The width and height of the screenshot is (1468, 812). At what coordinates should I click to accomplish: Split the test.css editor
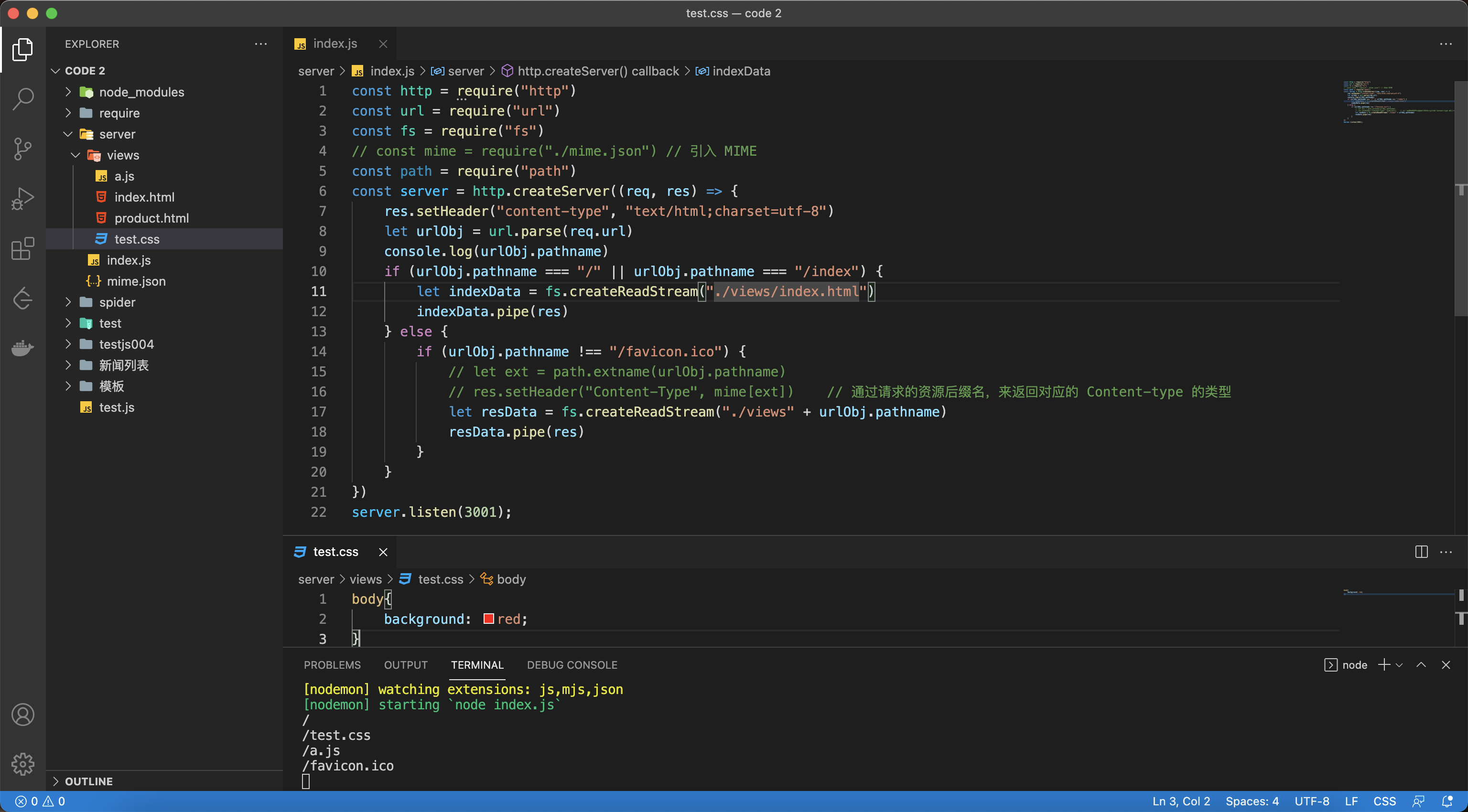(x=1421, y=552)
